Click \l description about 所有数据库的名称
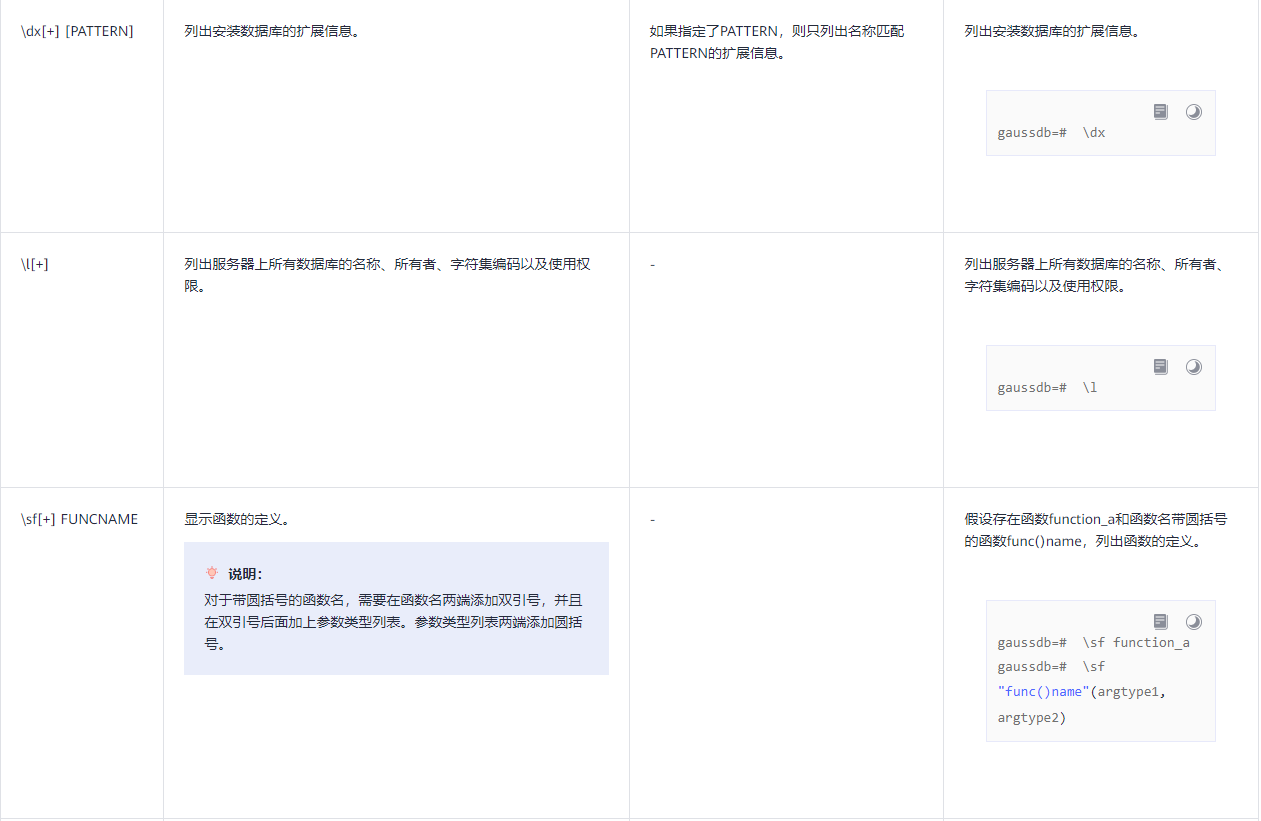 [387, 275]
